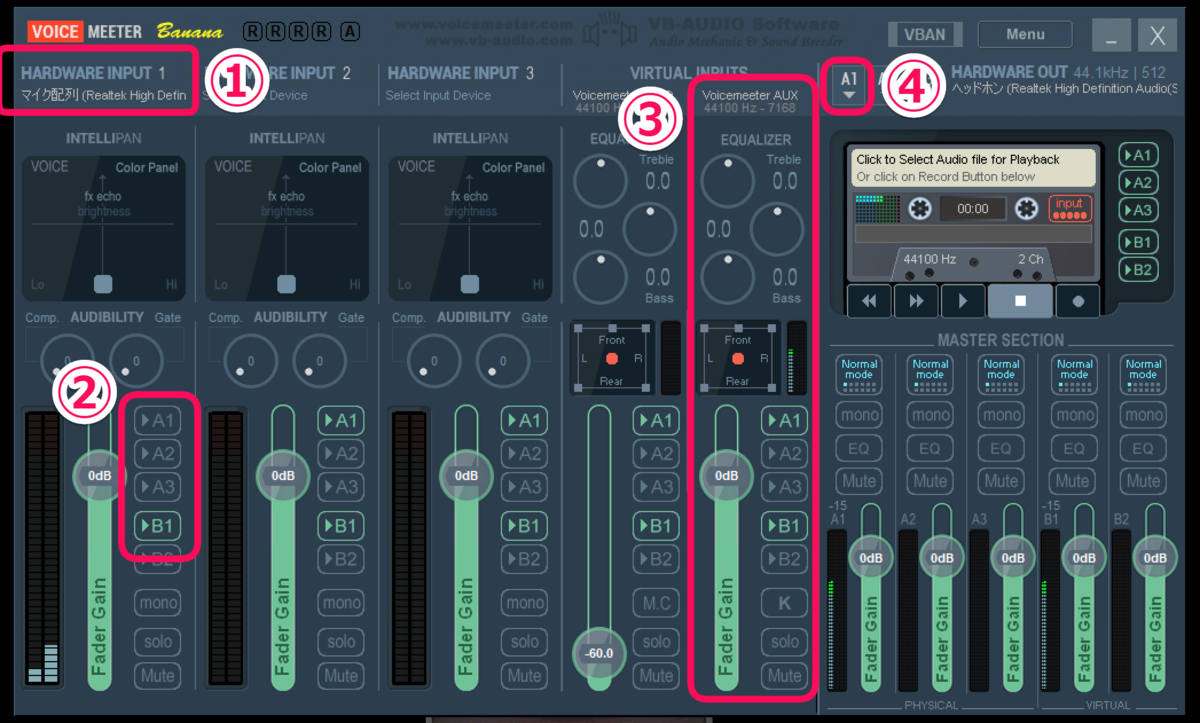The width and height of the screenshot is (1200, 723).
Task: Open EQ for master bus B1
Action: (x=1074, y=449)
